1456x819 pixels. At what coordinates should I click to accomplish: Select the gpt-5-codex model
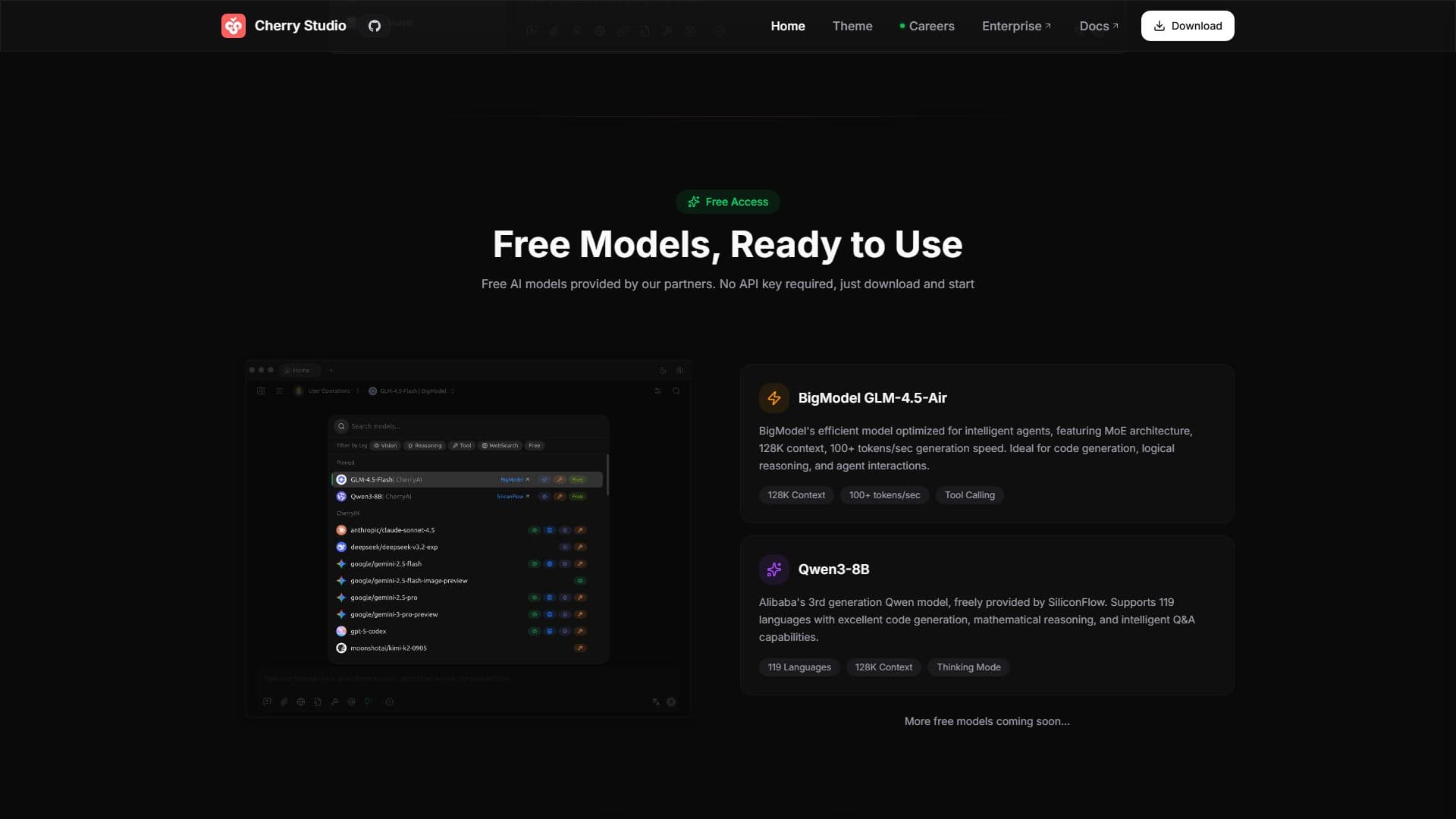pyautogui.click(x=467, y=631)
